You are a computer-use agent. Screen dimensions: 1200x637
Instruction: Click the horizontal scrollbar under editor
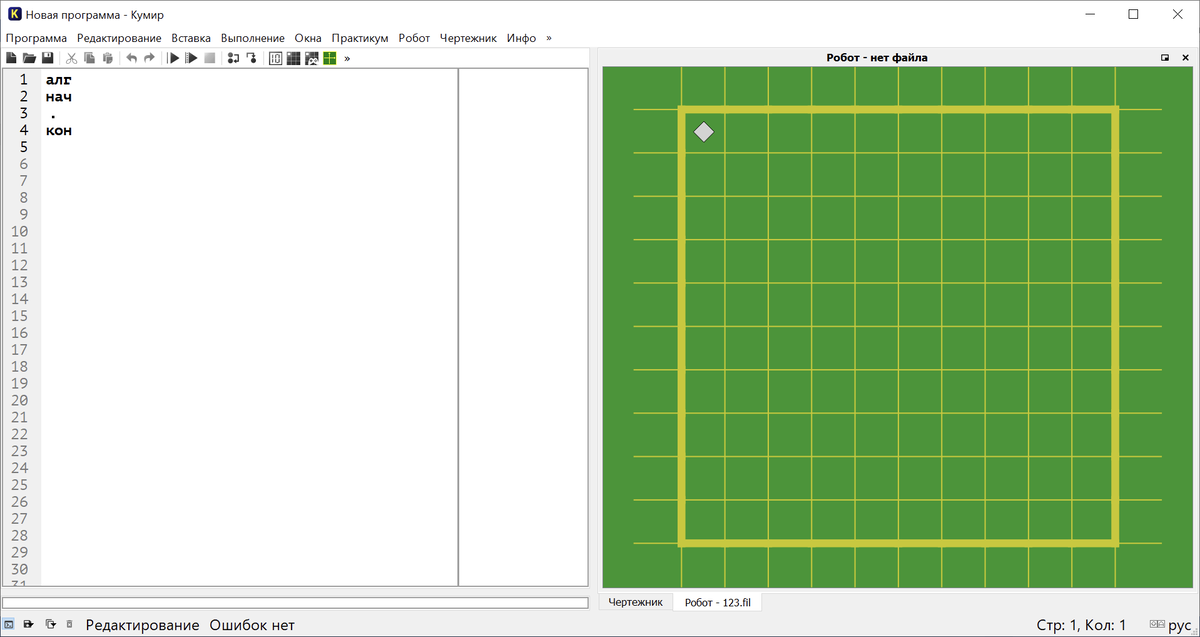(295, 602)
